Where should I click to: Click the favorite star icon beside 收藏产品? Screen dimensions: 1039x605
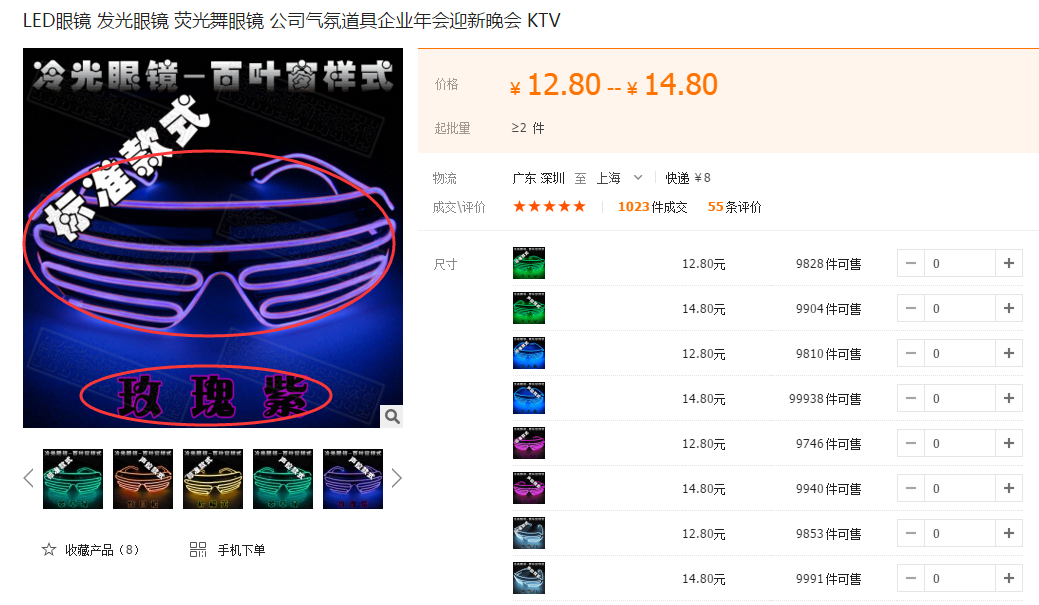click(x=48, y=549)
